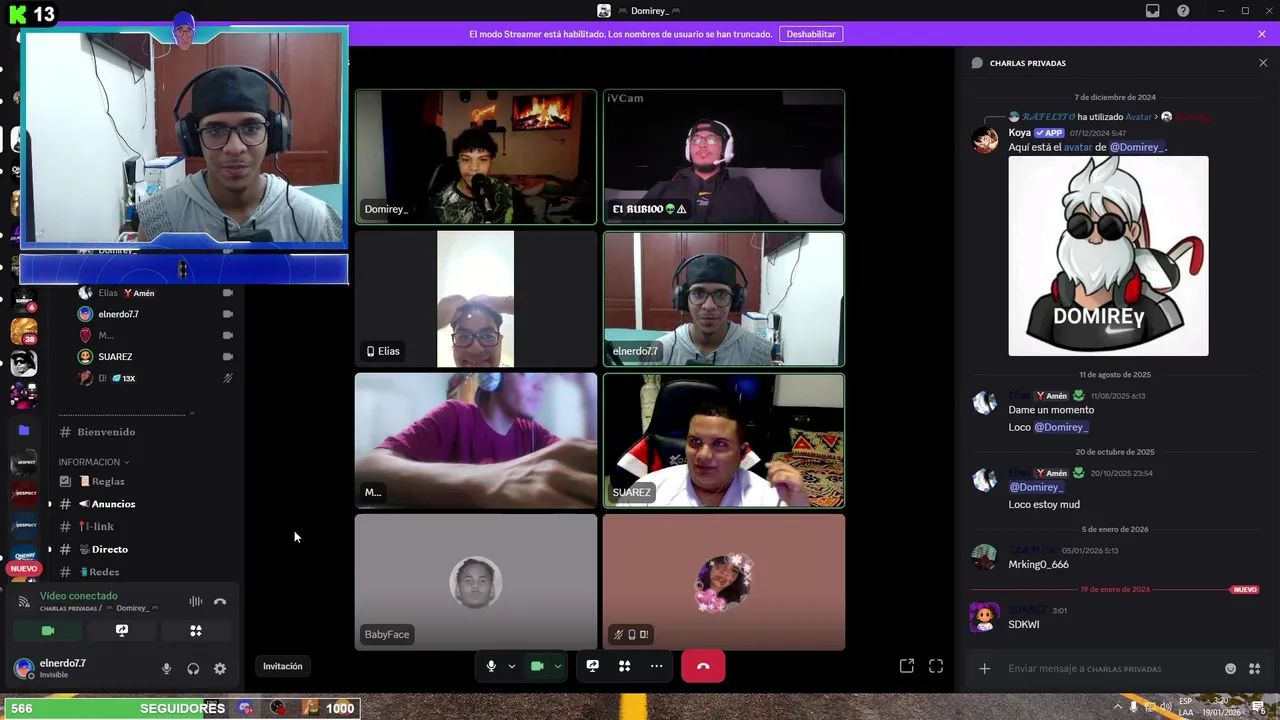Show hidden tray icons arrow

coord(1118,707)
